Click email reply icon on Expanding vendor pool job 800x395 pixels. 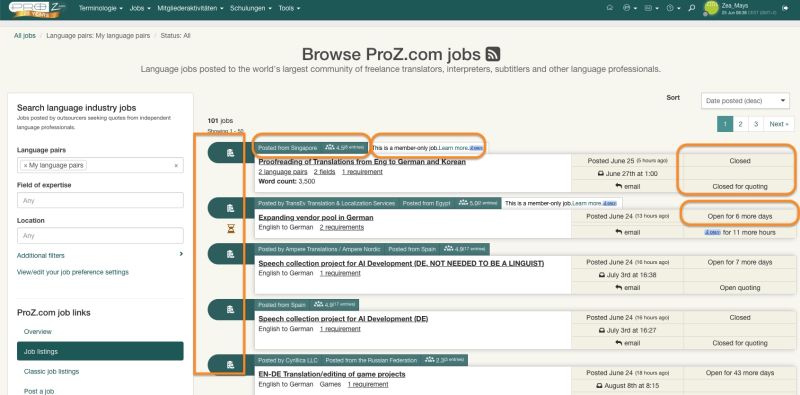click(618, 232)
